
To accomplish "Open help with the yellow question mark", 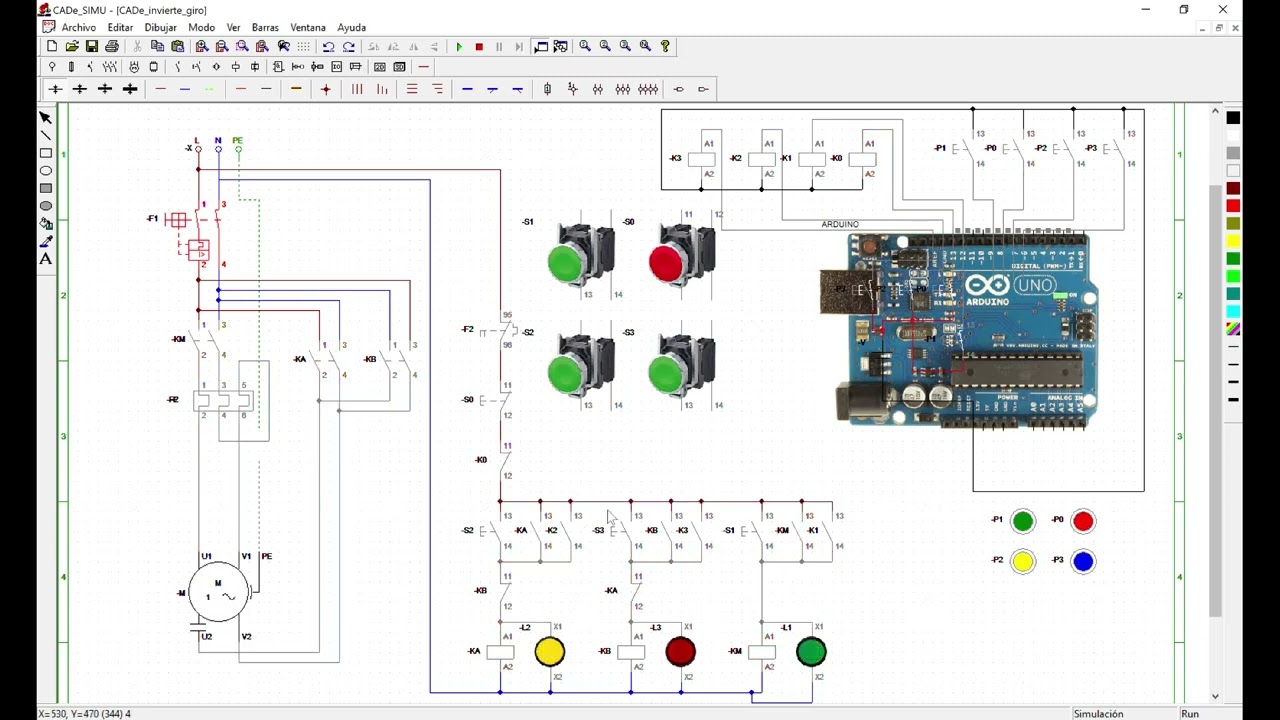I will pos(665,46).
